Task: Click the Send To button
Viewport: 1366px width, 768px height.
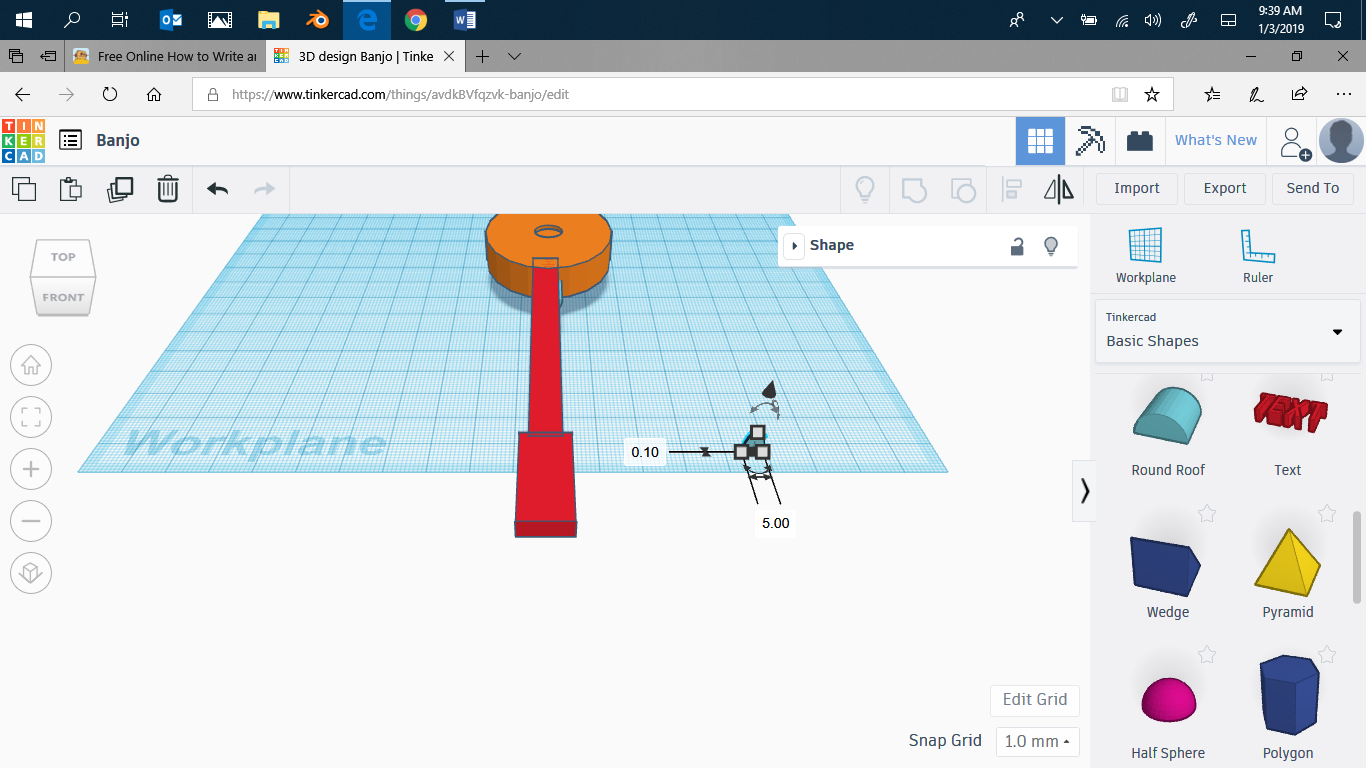Action: pos(1313,188)
